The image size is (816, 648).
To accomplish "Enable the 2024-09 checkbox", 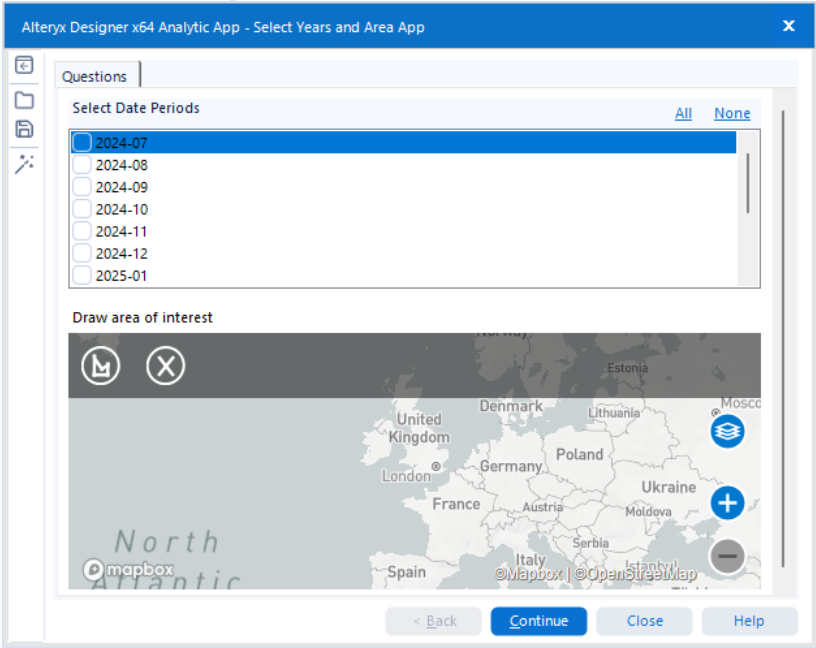I will pyautogui.click(x=82, y=187).
